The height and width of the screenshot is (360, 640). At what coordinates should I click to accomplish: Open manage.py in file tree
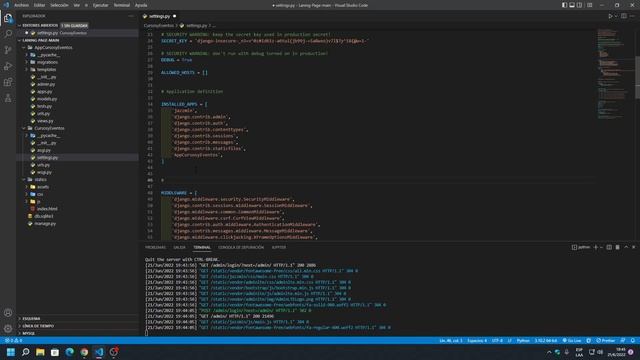pyautogui.click(x=45, y=224)
